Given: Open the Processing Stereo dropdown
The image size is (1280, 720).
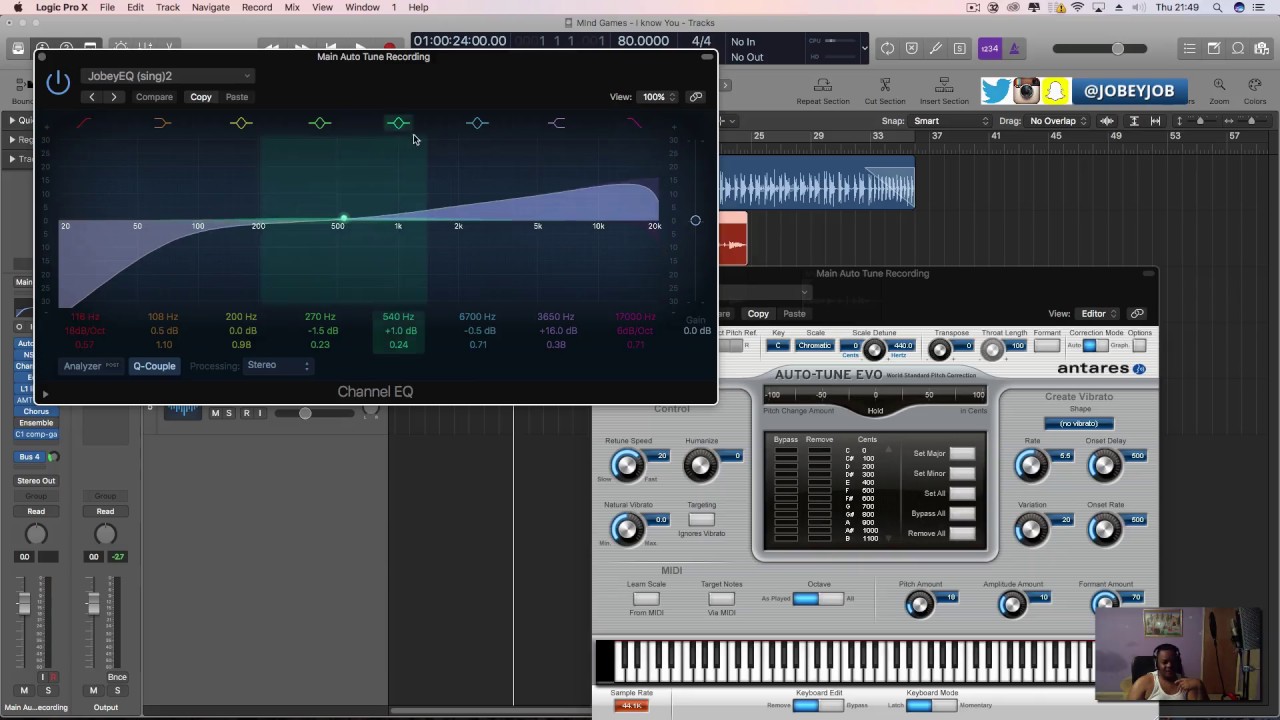Looking at the screenshot, I should [x=279, y=365].
